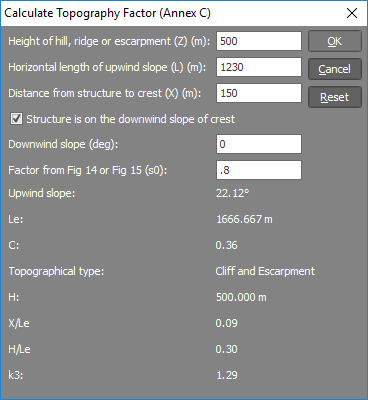Viewport: 368px width, 400px height.
Task: Toggle Structure is on downwind slope checkbox
Action: click(16, 119)
